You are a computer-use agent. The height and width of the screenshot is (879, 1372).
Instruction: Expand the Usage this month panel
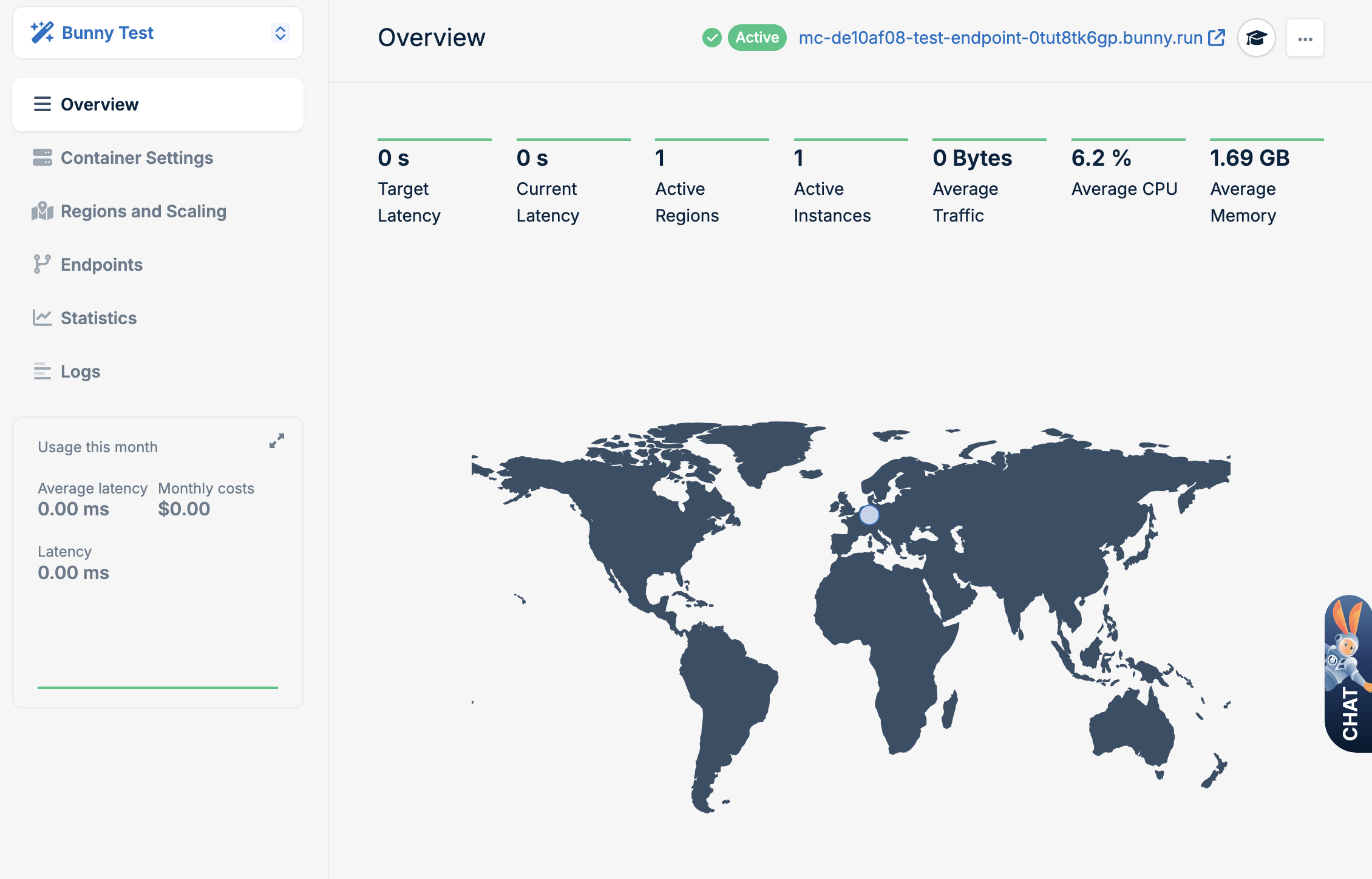tap(277, 441)
